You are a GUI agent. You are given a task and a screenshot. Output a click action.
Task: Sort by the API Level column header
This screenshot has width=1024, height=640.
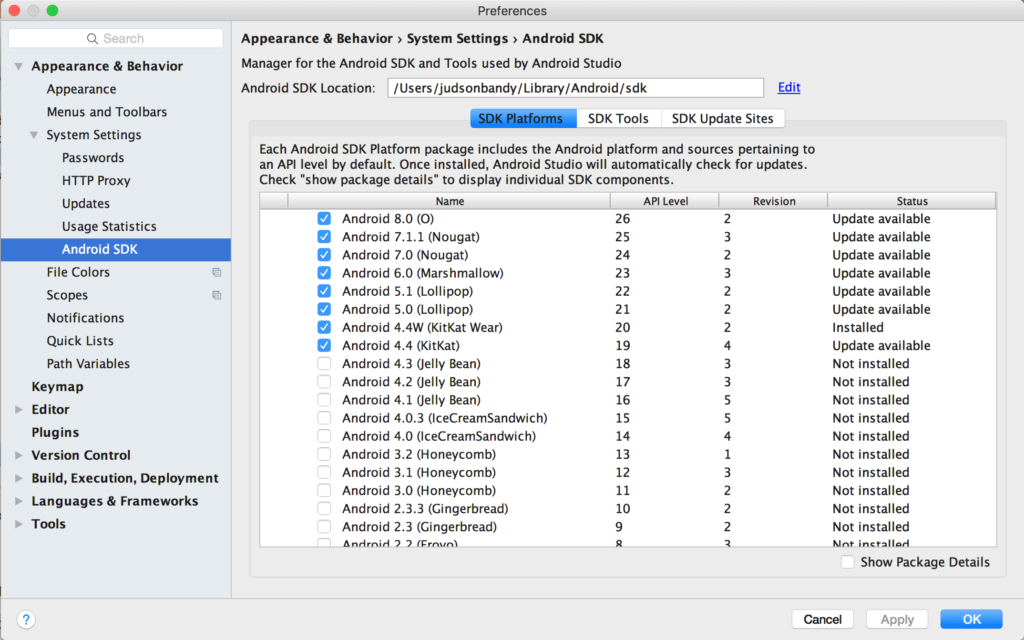665,201
